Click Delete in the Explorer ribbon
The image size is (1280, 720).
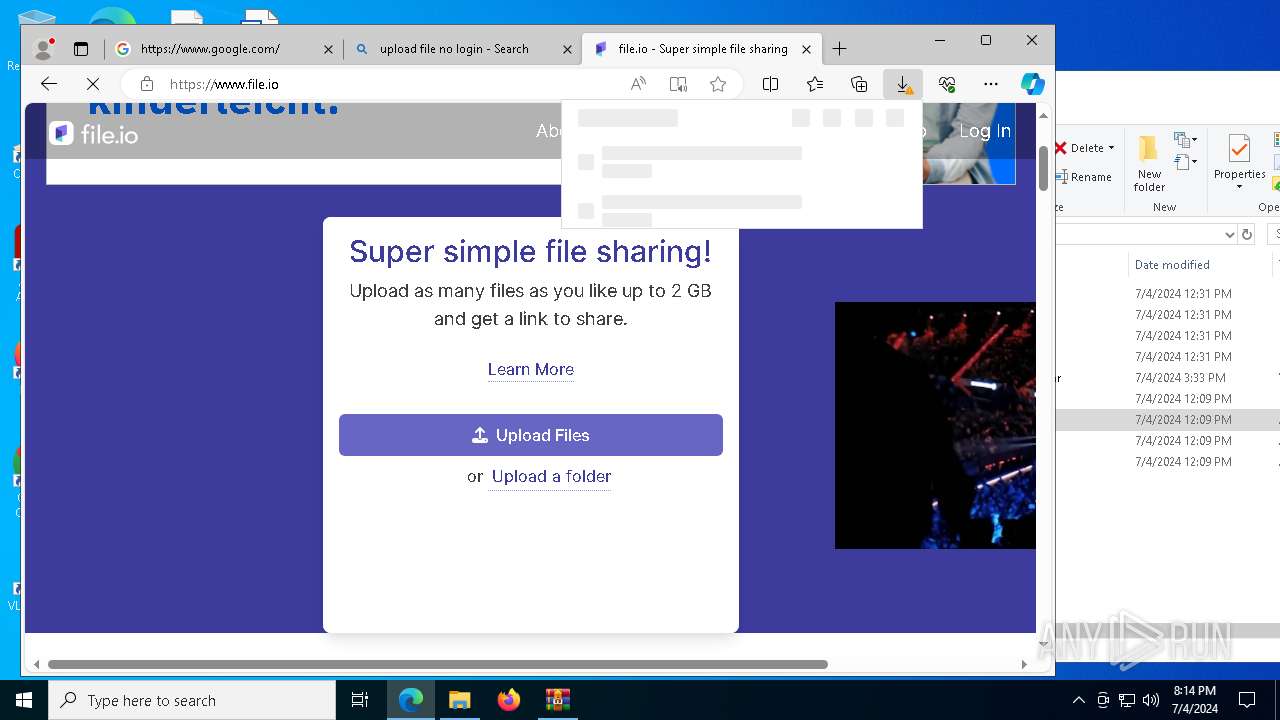click(1085, 148)
